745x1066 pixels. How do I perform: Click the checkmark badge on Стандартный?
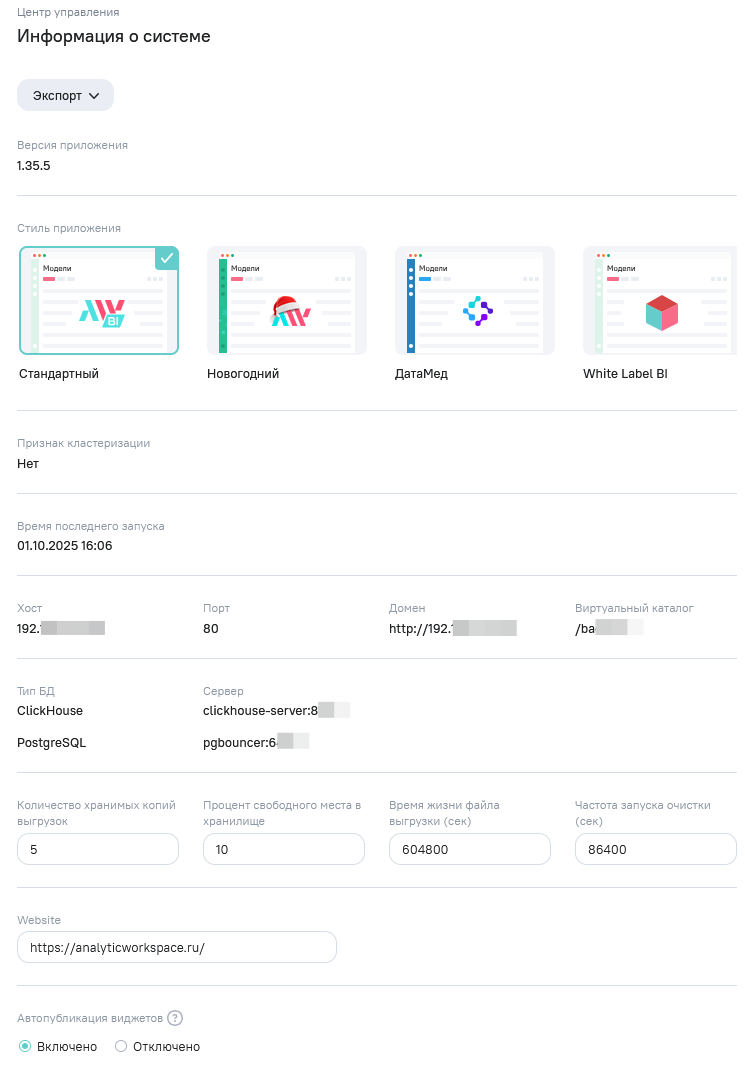167,258
